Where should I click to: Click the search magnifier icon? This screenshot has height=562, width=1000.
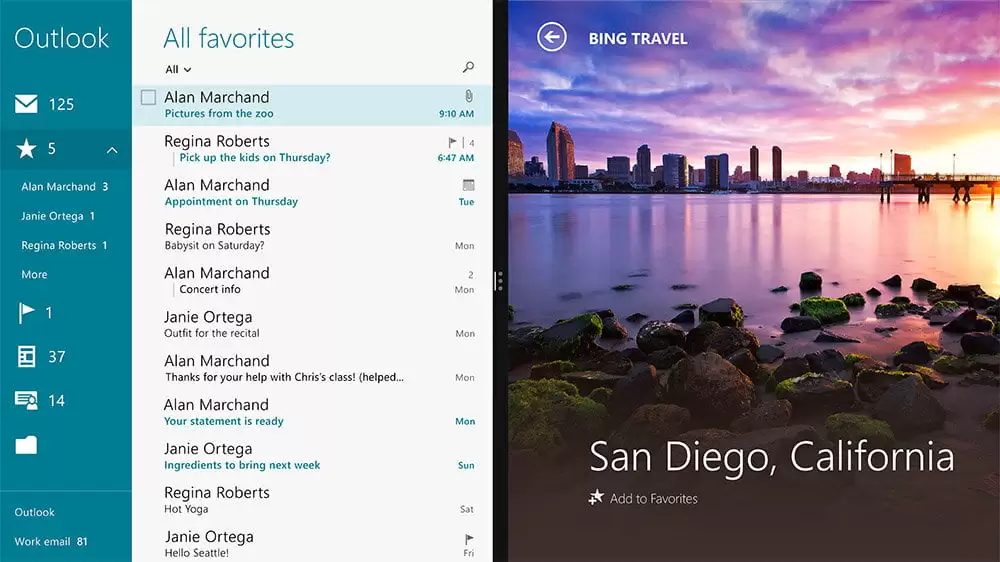tap(468, 68)
